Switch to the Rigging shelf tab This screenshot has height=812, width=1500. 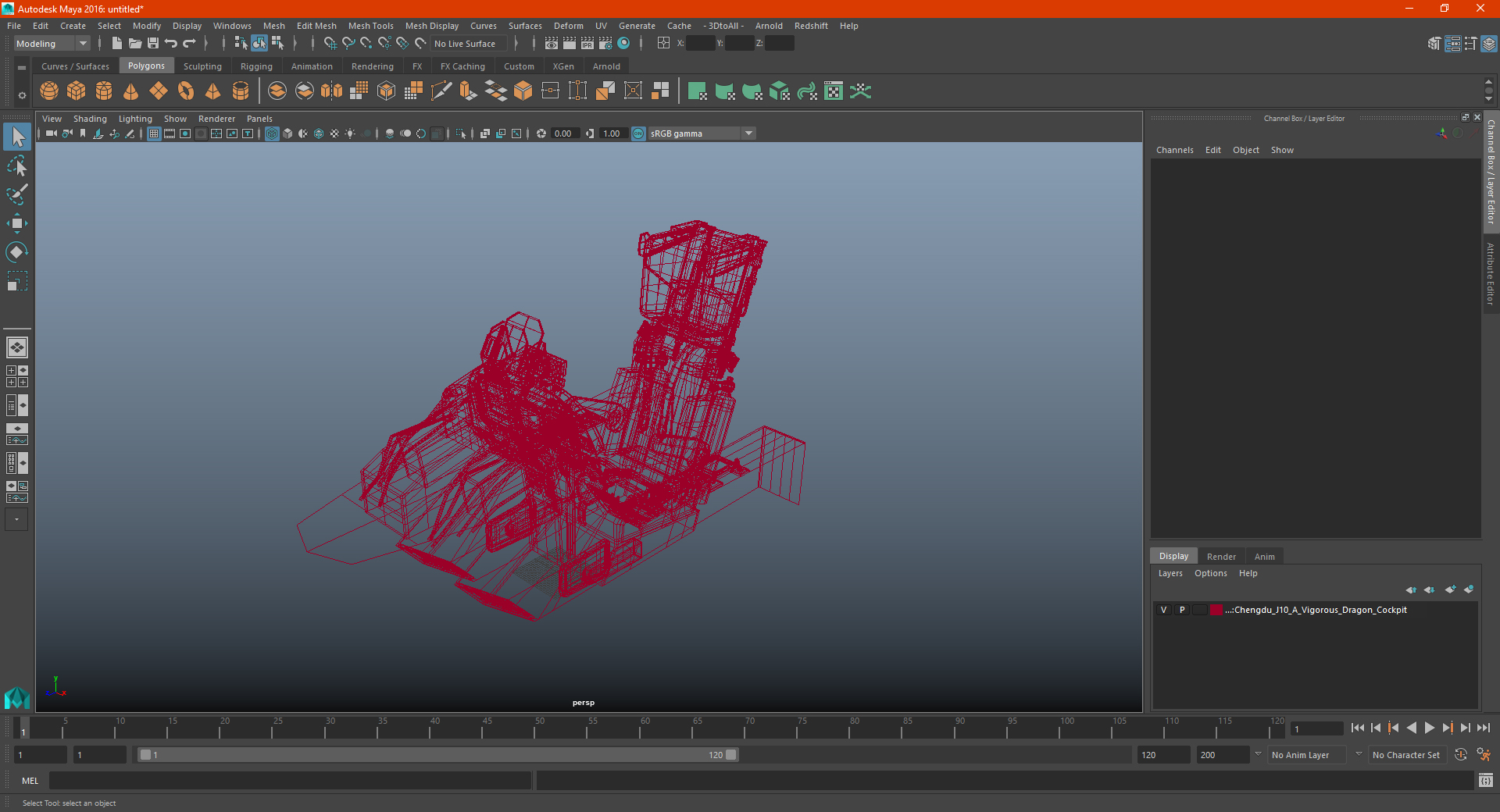(256, 66)
